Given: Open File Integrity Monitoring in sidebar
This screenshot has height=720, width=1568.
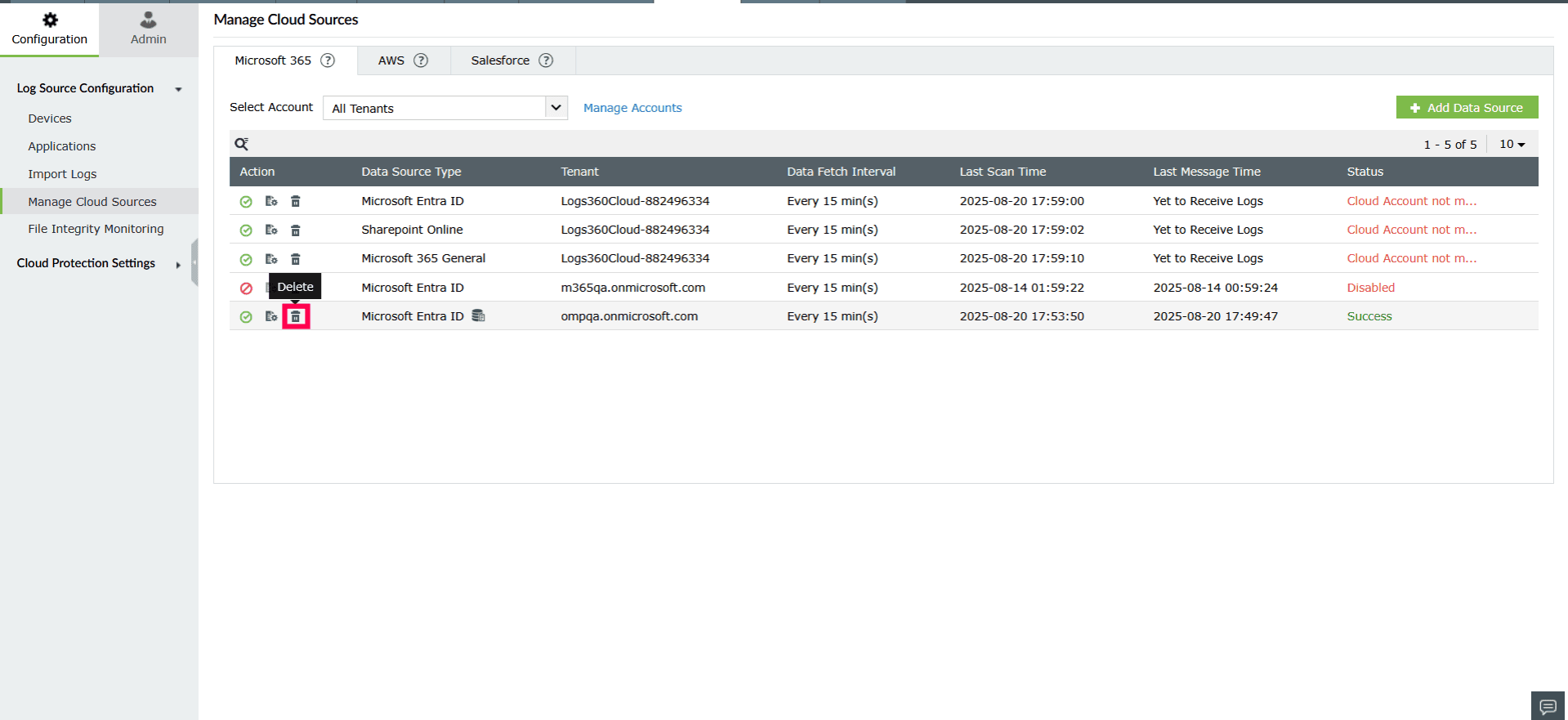Looking at the screenshot, I should pyautogui.click(x=96, y=229).
